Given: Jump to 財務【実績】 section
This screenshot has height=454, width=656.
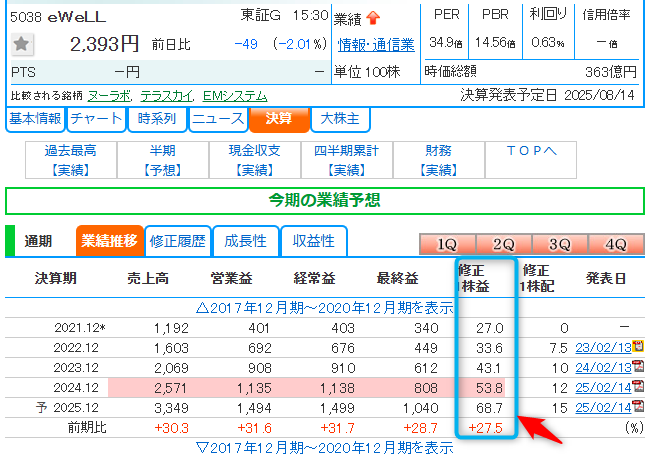Looking at the screenshot, I should coord(439,160).
